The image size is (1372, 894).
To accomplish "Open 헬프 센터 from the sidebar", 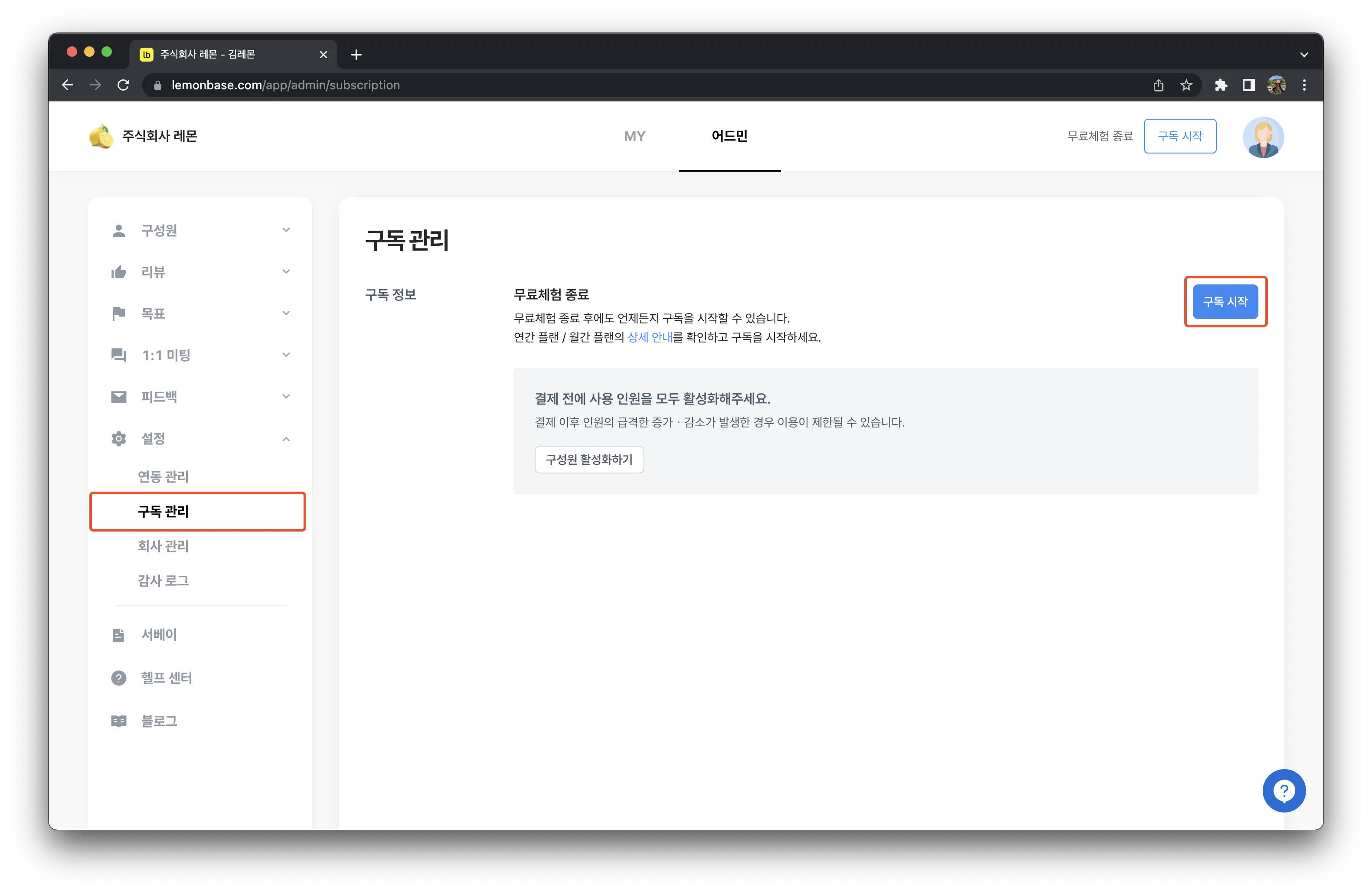I will pos(167,678).
